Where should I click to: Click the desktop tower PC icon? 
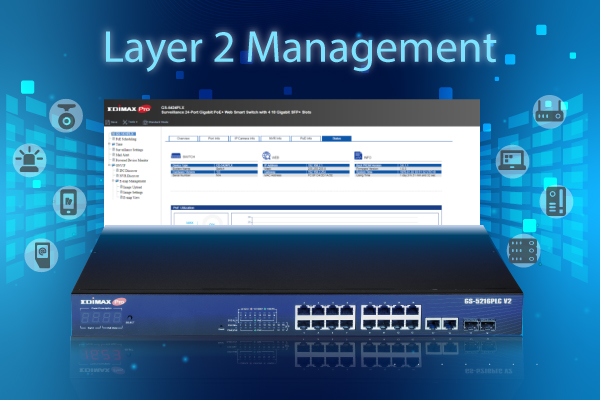(x=556, y=201)
